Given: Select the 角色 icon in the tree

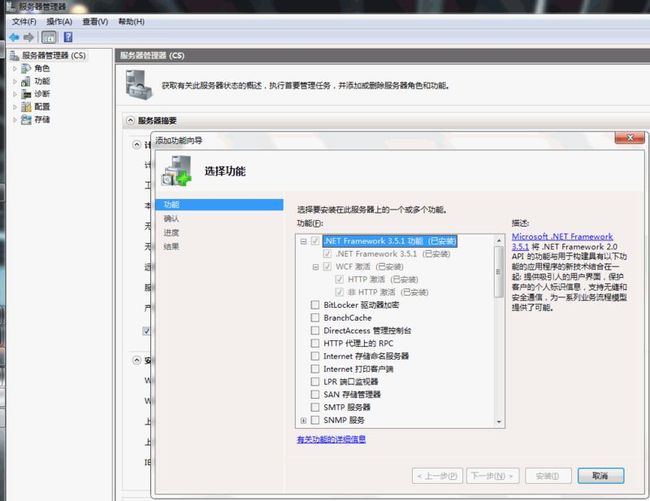Looking at the screenshot, I should [x=26, y=68].
